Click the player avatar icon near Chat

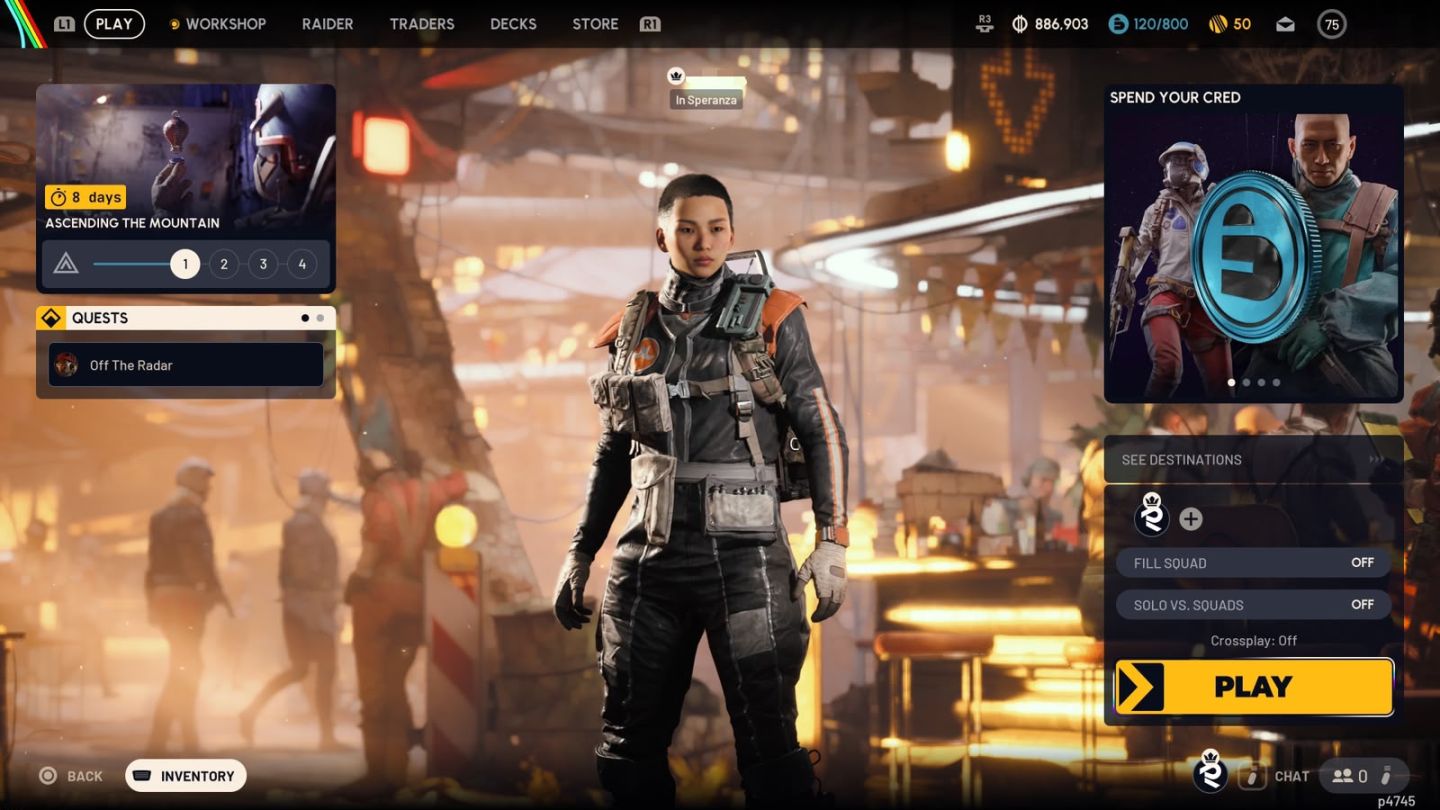pyautogui.click(x=1210, y=772)
